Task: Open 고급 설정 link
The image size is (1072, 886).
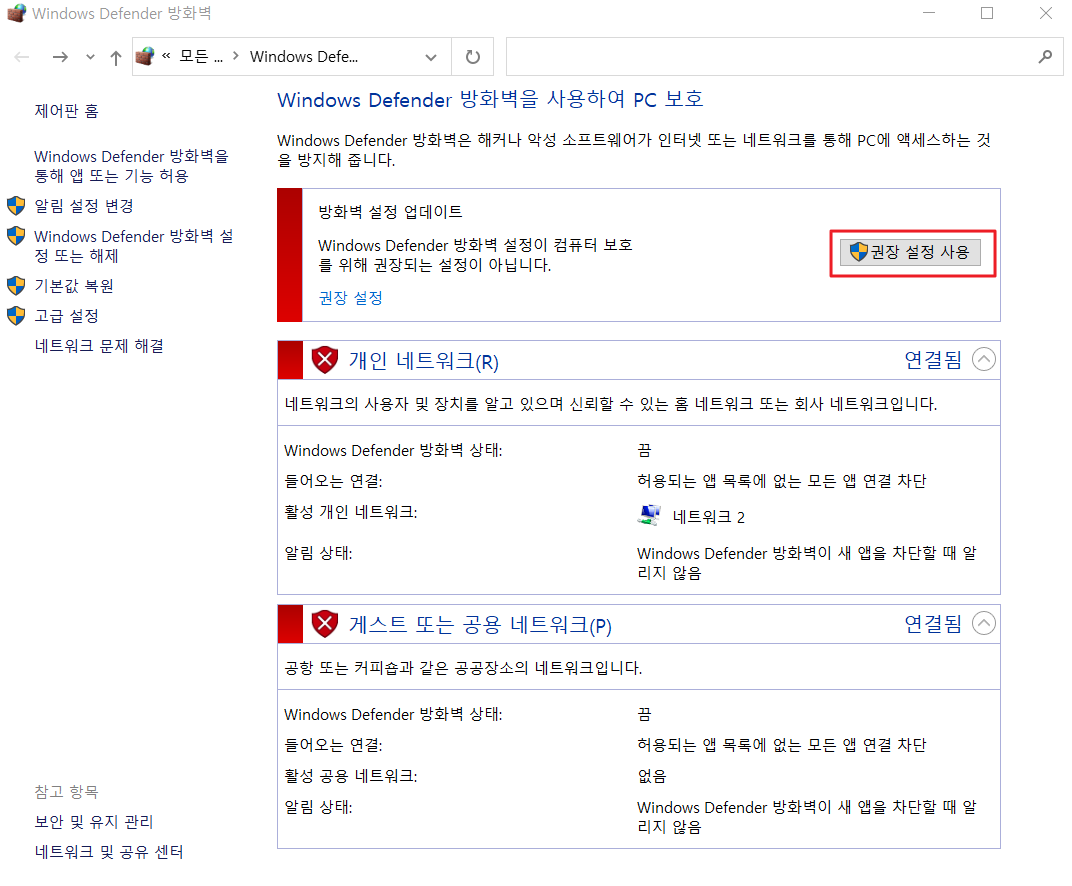Action: pos(67,316)
